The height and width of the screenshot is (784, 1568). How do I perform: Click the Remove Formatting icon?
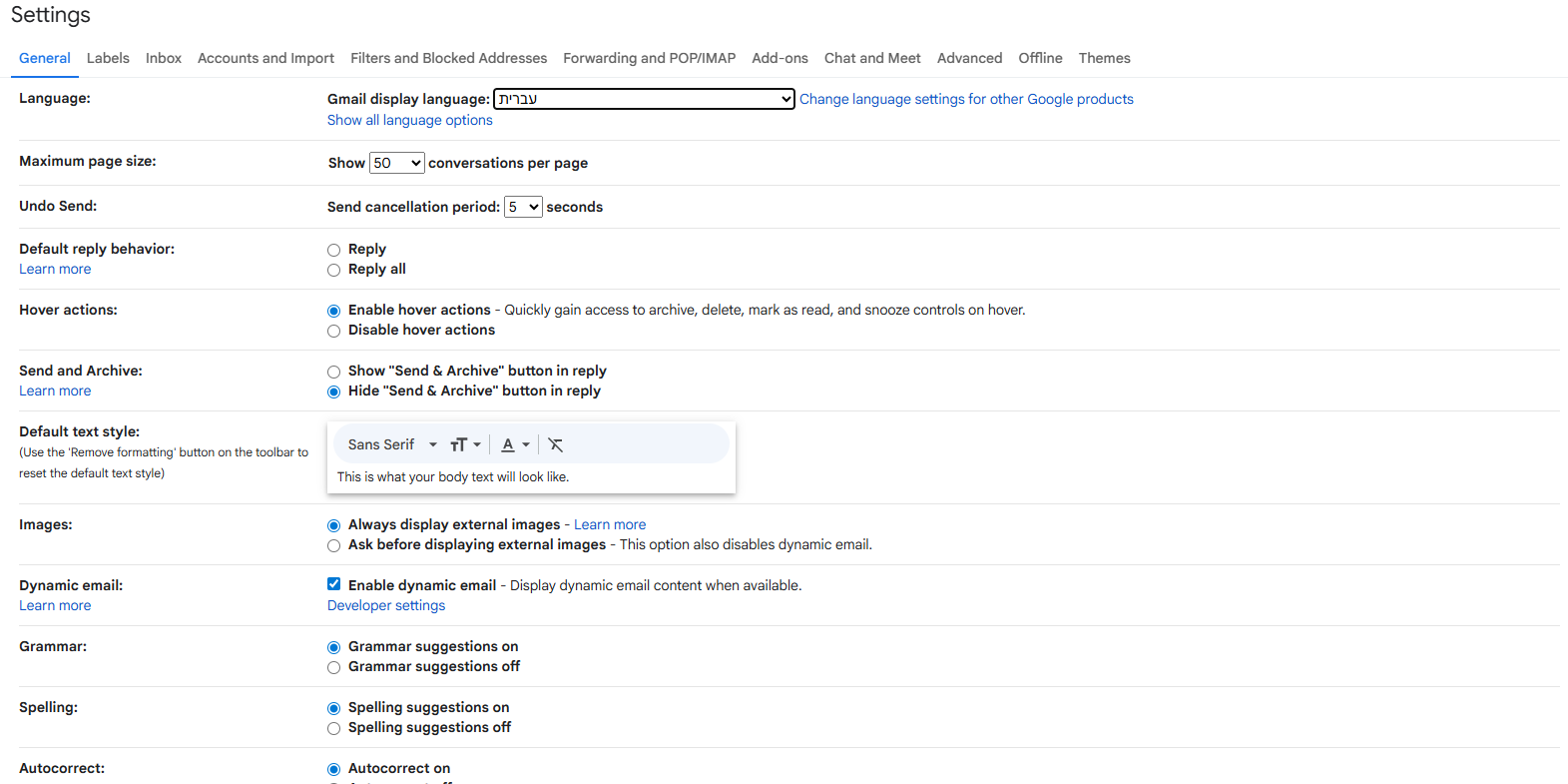(x=556, y=443)
